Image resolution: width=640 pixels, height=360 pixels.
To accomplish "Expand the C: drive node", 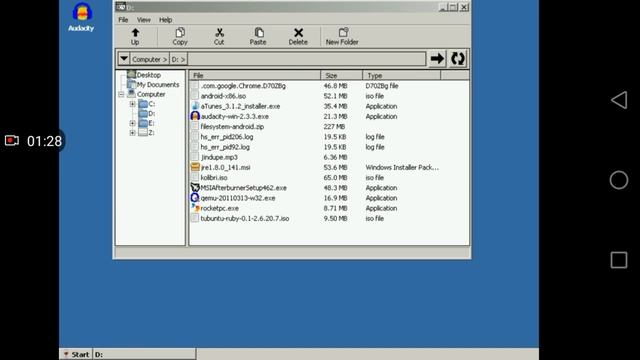I will (x=132, y=104).
